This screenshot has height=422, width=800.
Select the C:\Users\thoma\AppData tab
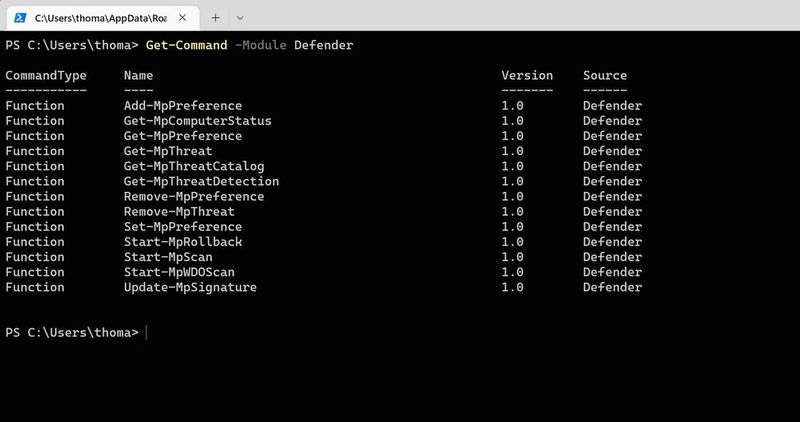click(x=102, y=18)
